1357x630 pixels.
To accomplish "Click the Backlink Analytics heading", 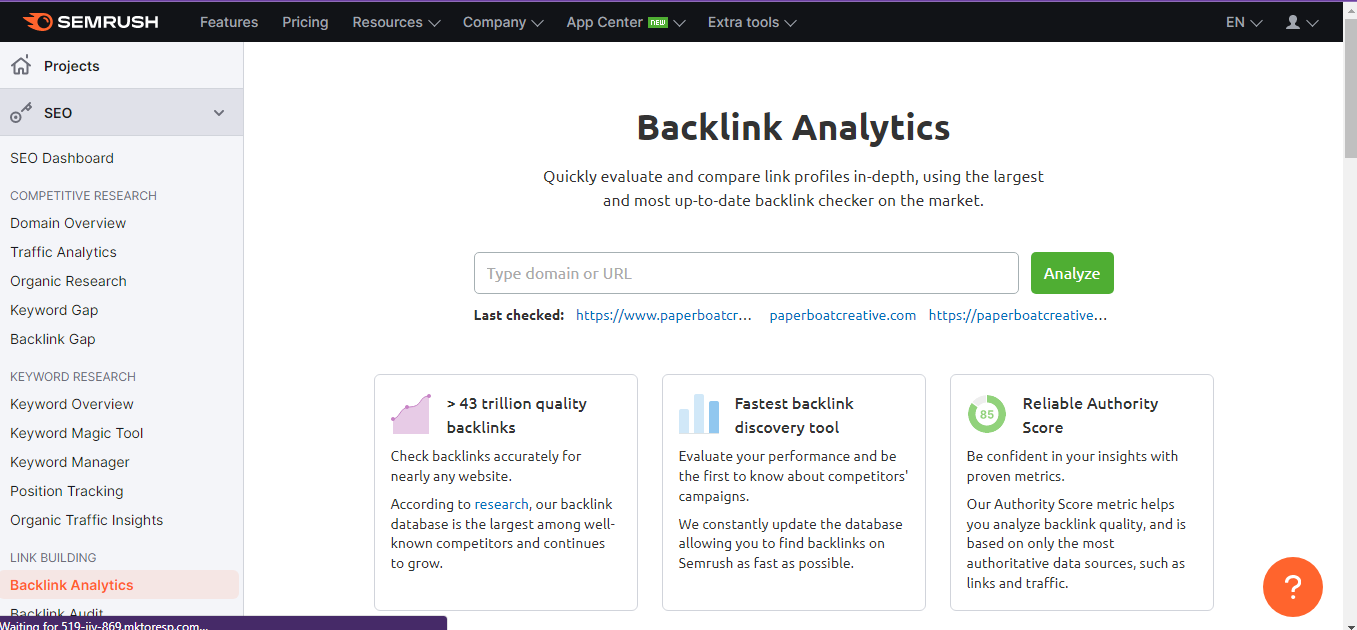I will [x=794, y=128].
